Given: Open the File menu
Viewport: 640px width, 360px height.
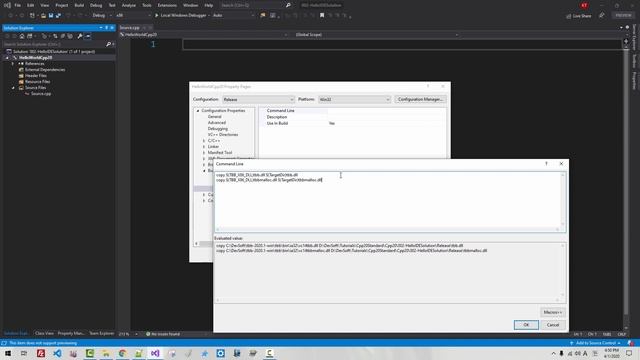Looking at the screenshot, I should pos(18,5).
